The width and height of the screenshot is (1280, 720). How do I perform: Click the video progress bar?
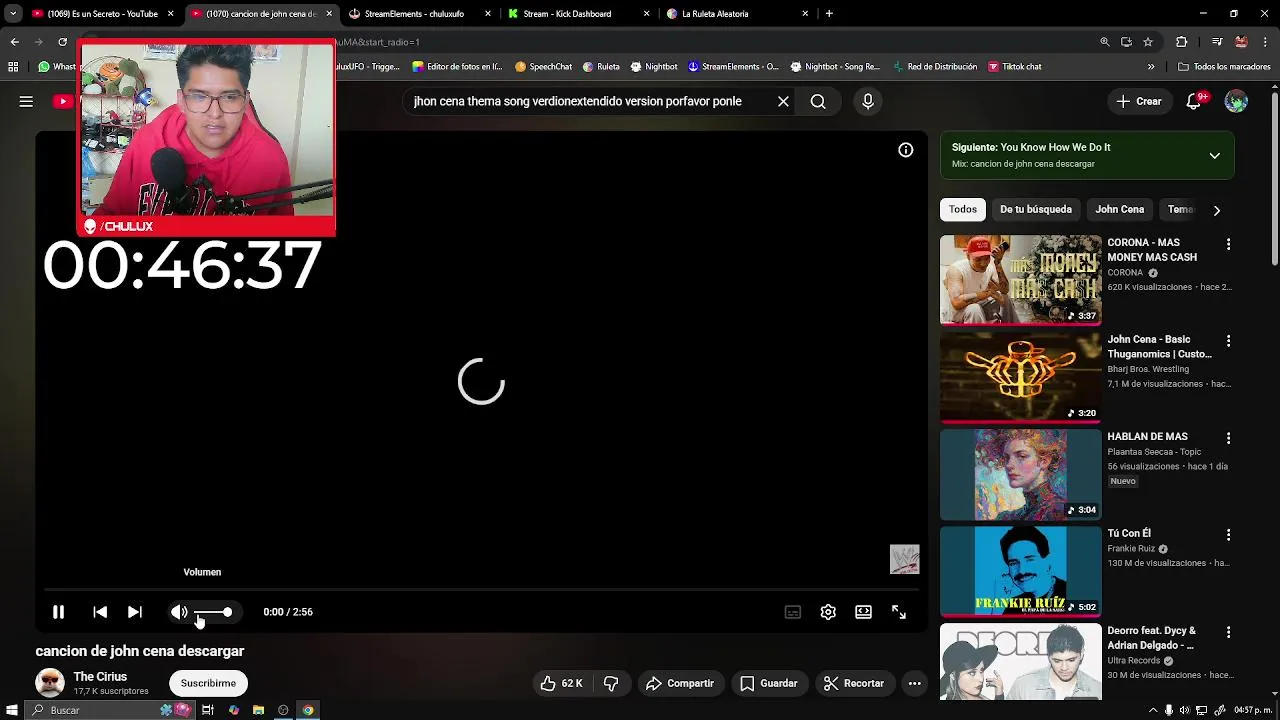481,590
